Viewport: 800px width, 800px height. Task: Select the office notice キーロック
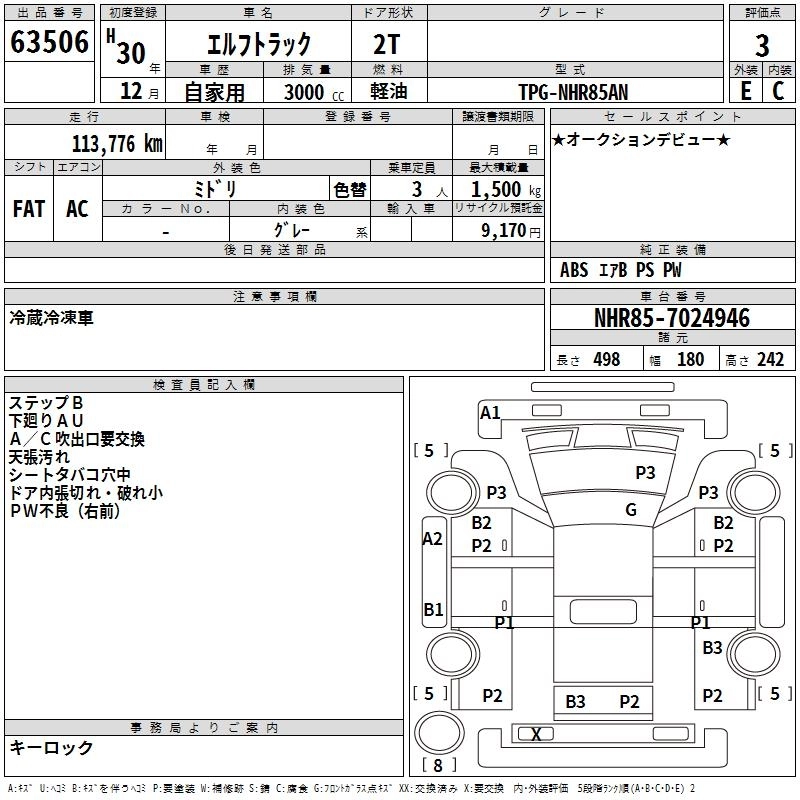pos(51,747)
